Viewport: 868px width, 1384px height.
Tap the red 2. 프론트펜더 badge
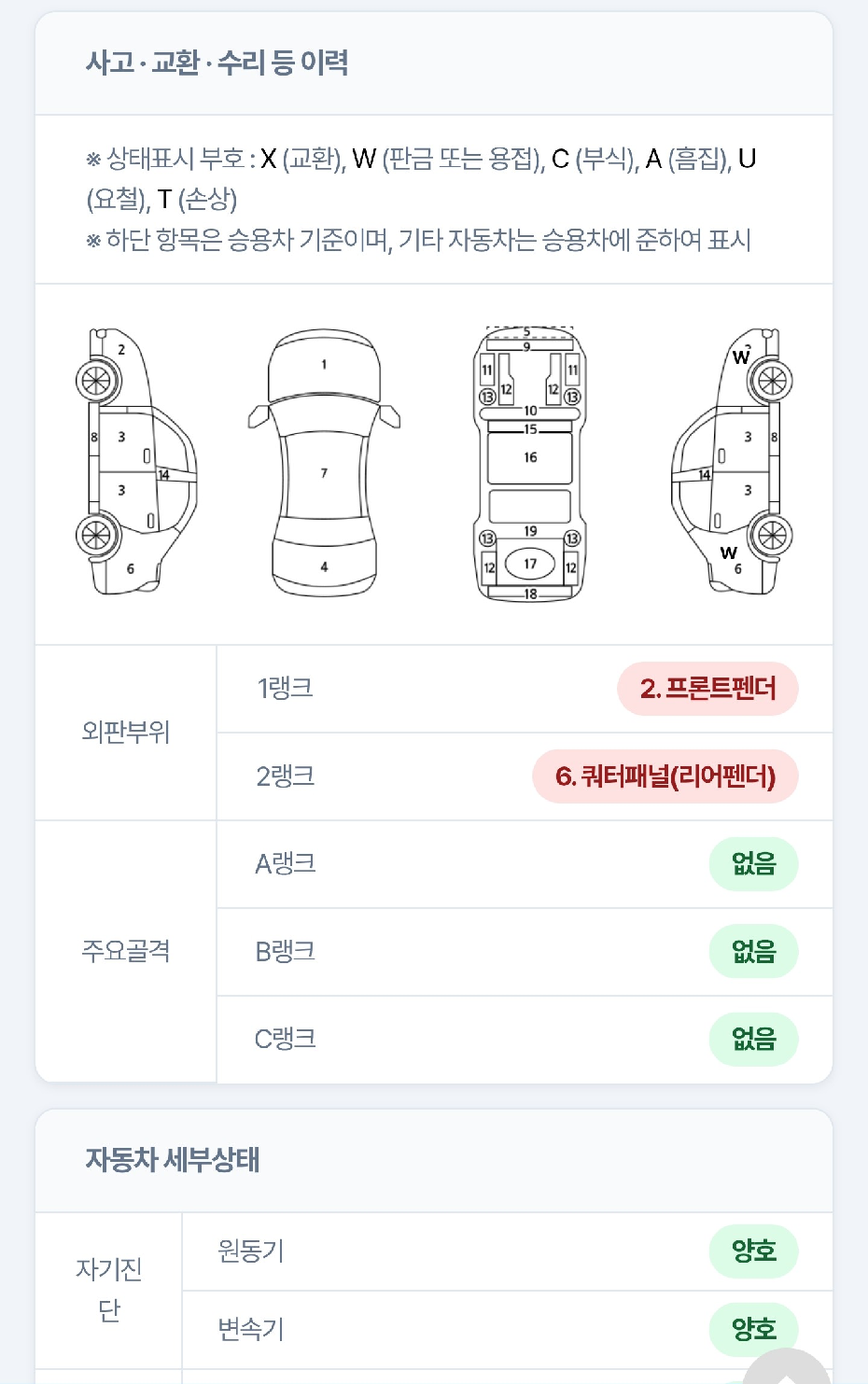(707, 689)
